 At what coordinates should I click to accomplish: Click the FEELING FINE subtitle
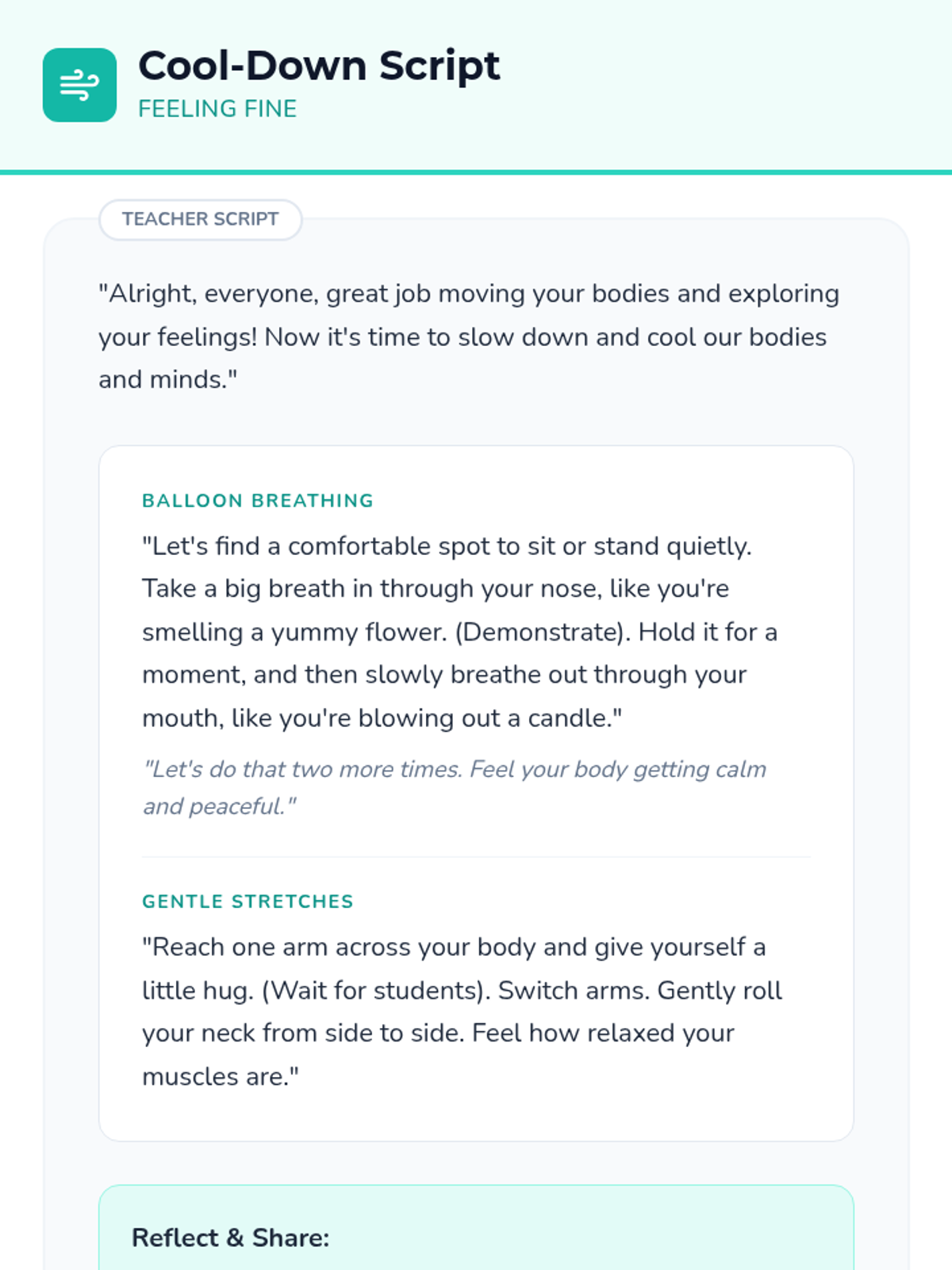(217, 109)
